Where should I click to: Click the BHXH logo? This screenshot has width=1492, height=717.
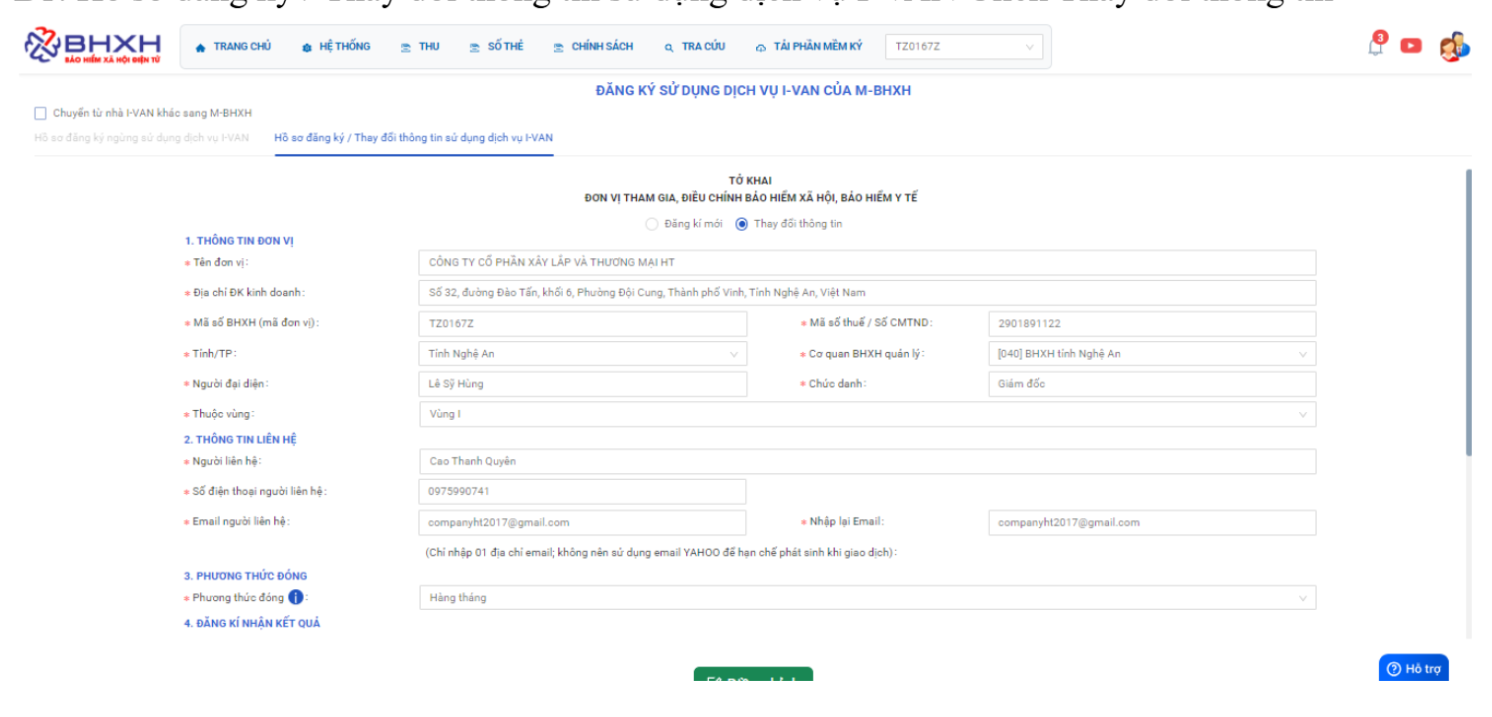tap(92, 47)
